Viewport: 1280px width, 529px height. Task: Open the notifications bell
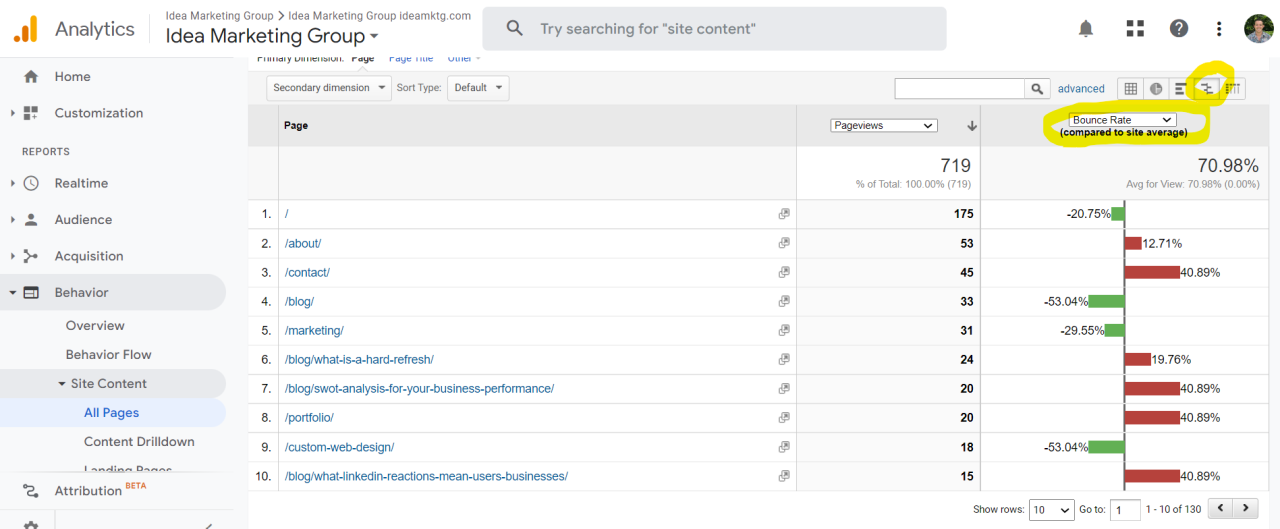tap(1086, 29)
